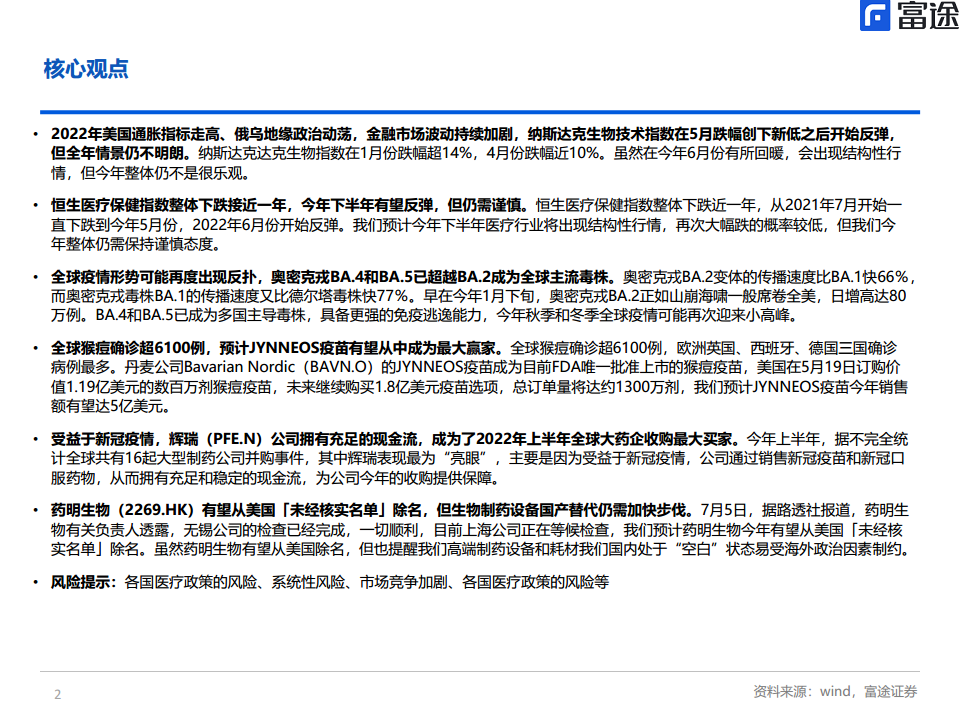Click the bold sentence starting 受益于新冠疫情

(395, 439)
